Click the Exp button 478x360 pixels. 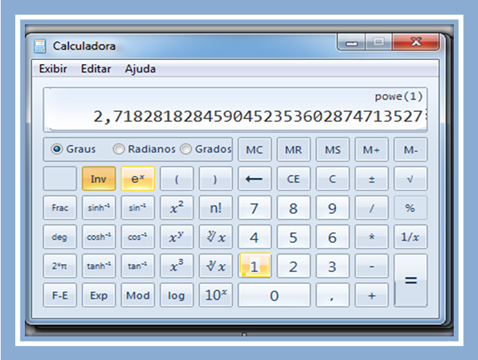coord(99,295)
